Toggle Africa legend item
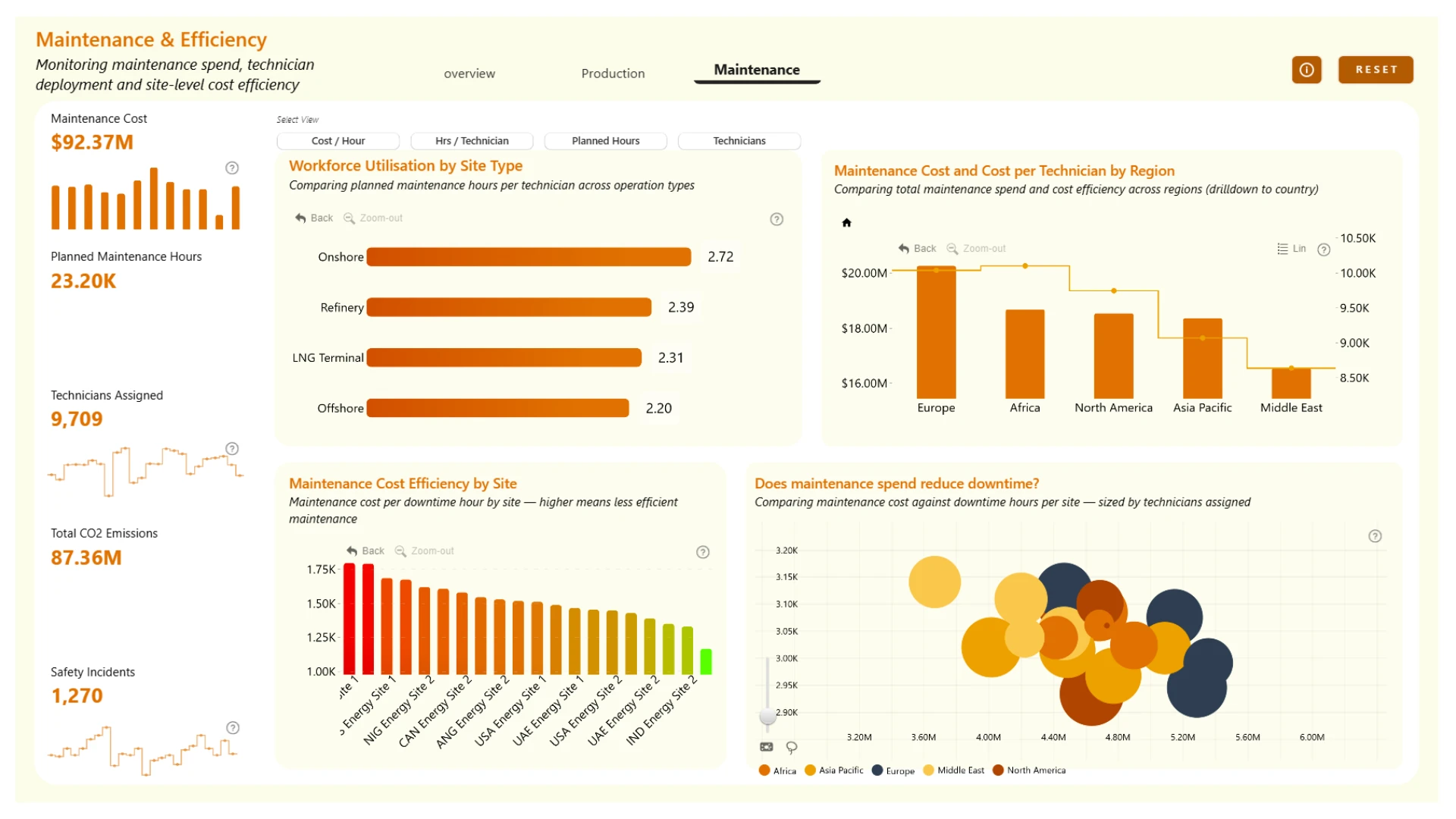 (777, 770)
